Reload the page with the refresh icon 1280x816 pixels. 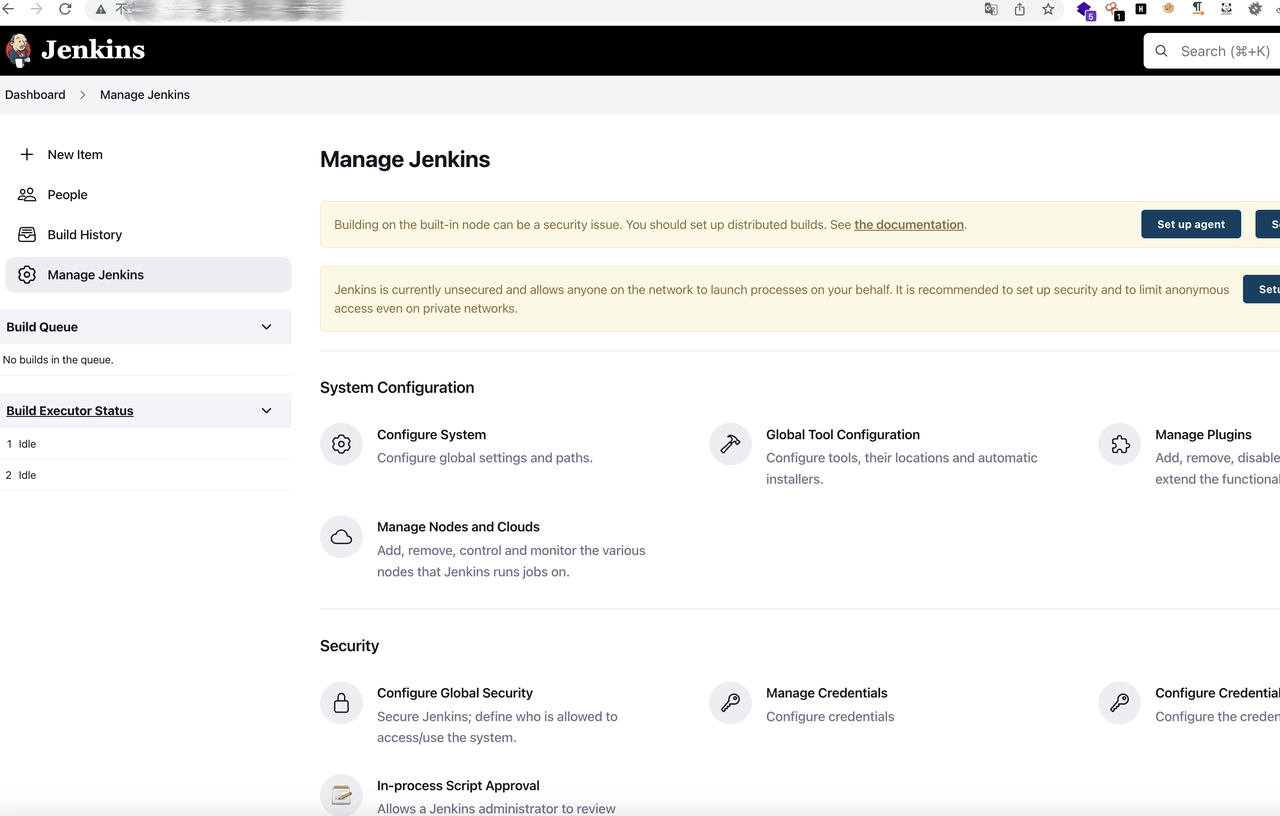[x=65, y=9]
